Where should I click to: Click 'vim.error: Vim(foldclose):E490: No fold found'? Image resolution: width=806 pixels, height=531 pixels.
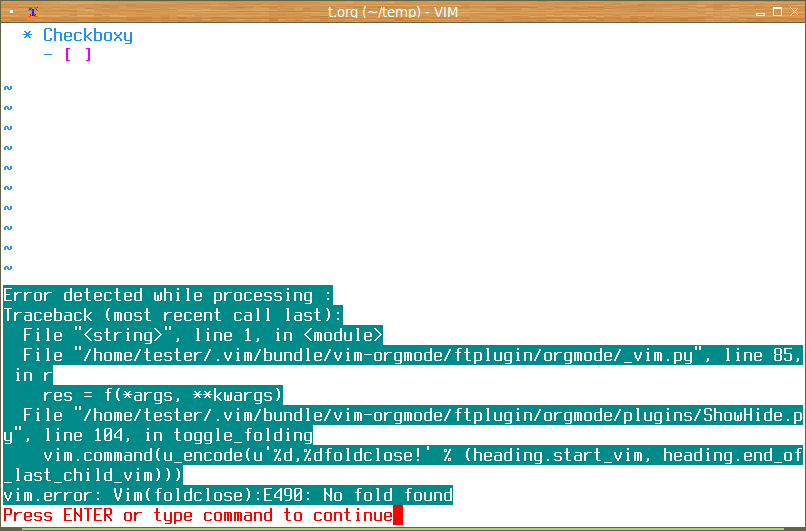click(x=228, y=496)
